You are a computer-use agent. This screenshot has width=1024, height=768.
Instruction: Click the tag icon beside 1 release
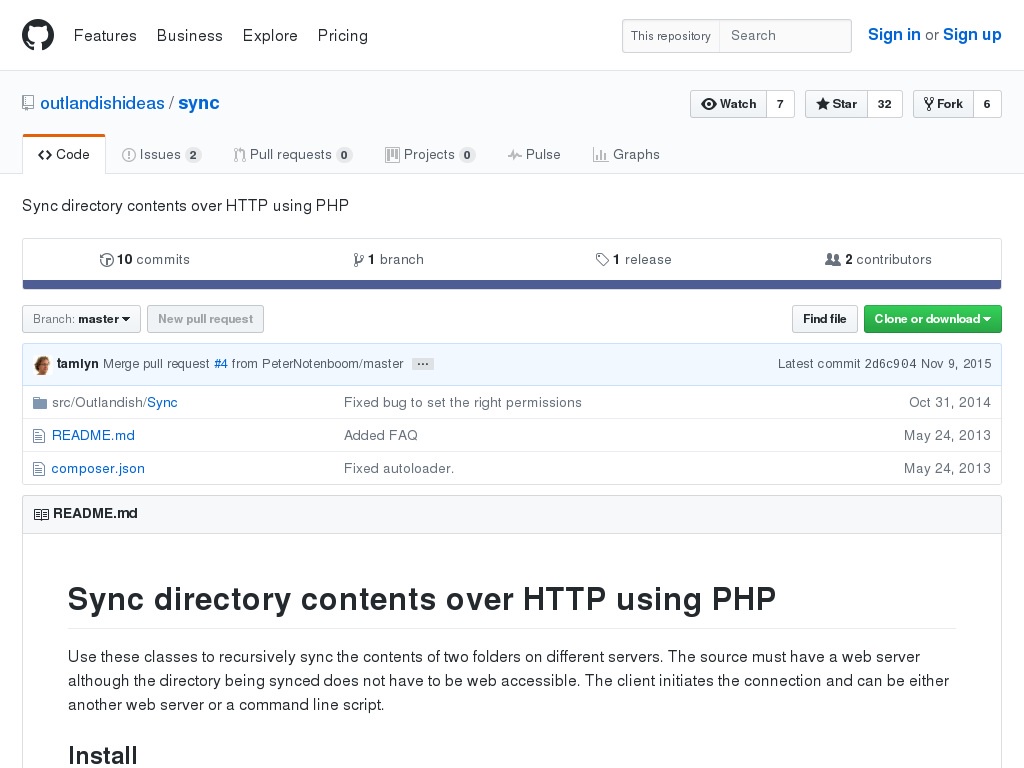(602, 260)
